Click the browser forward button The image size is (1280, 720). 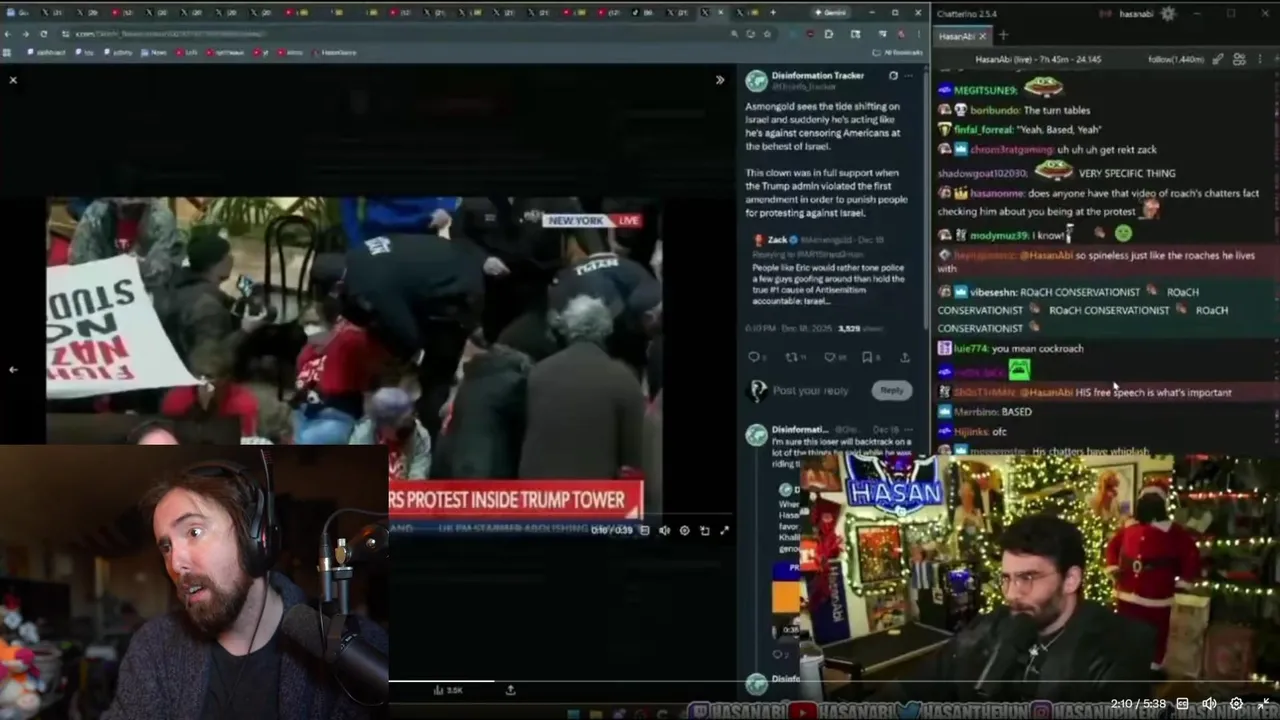point(26,33)
